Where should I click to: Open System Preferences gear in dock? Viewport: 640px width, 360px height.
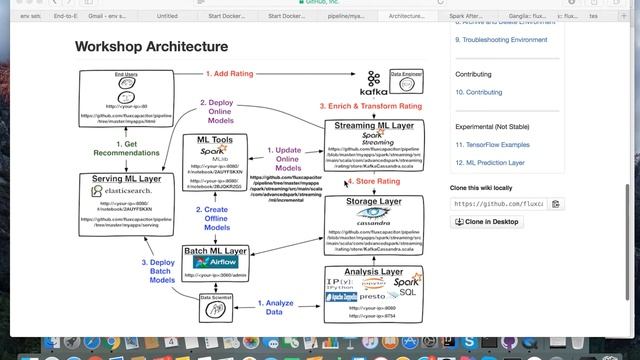pyautogui.click(x=429, y=343)
